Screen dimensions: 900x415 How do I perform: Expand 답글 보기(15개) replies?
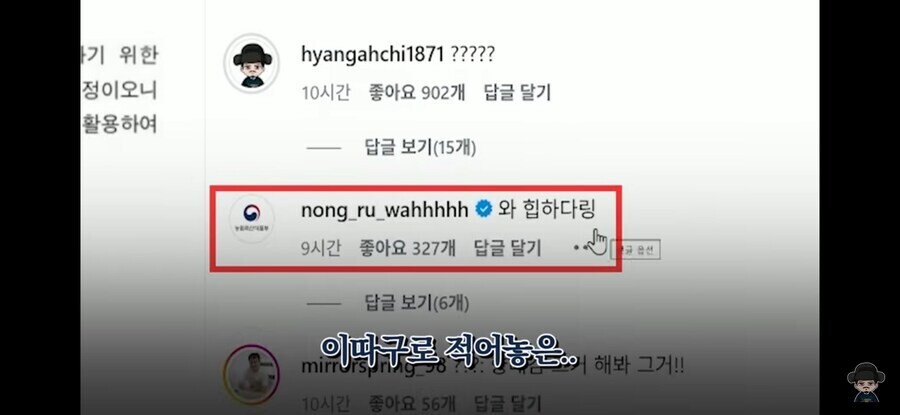click(420, 148)
